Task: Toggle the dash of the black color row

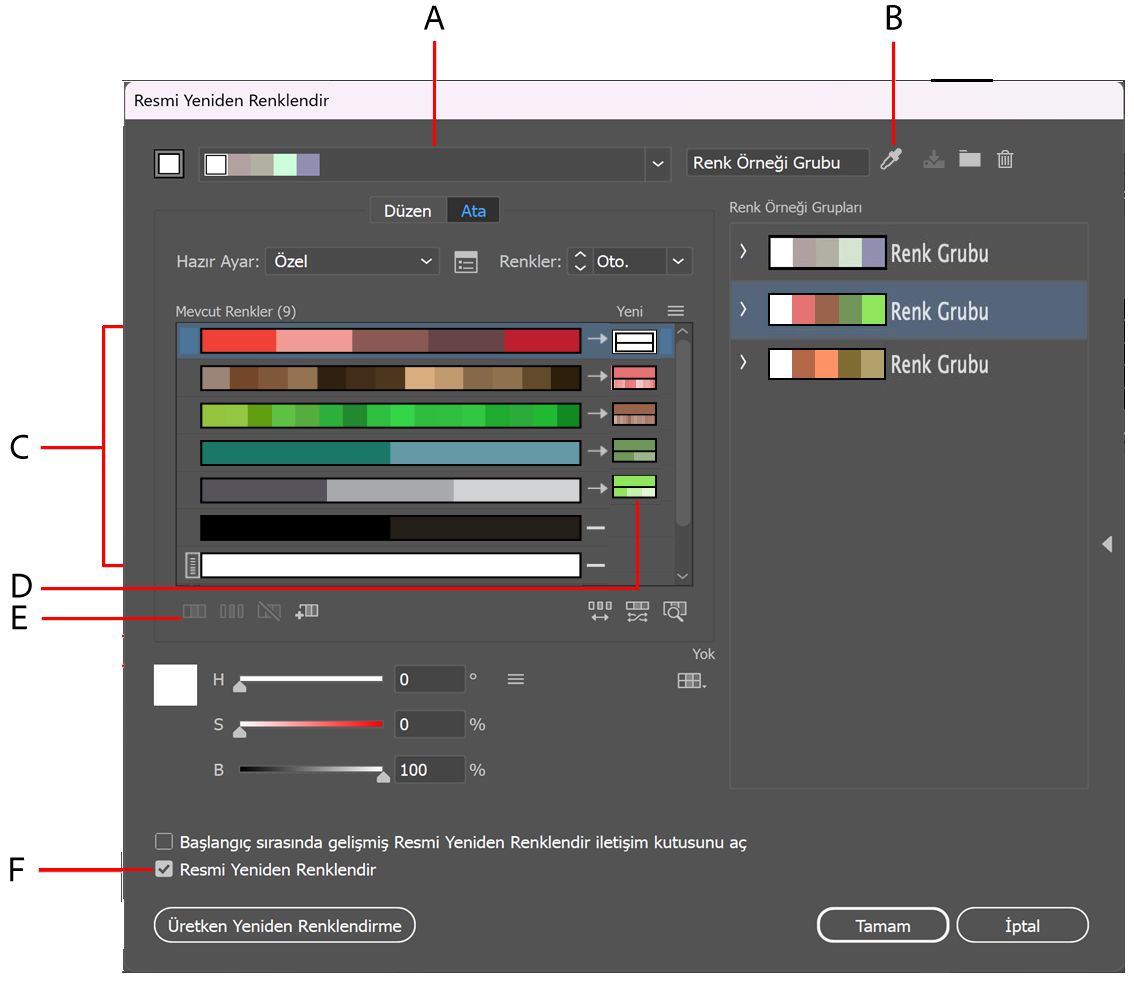Action: pyautogui.click(x=595, y=528)
